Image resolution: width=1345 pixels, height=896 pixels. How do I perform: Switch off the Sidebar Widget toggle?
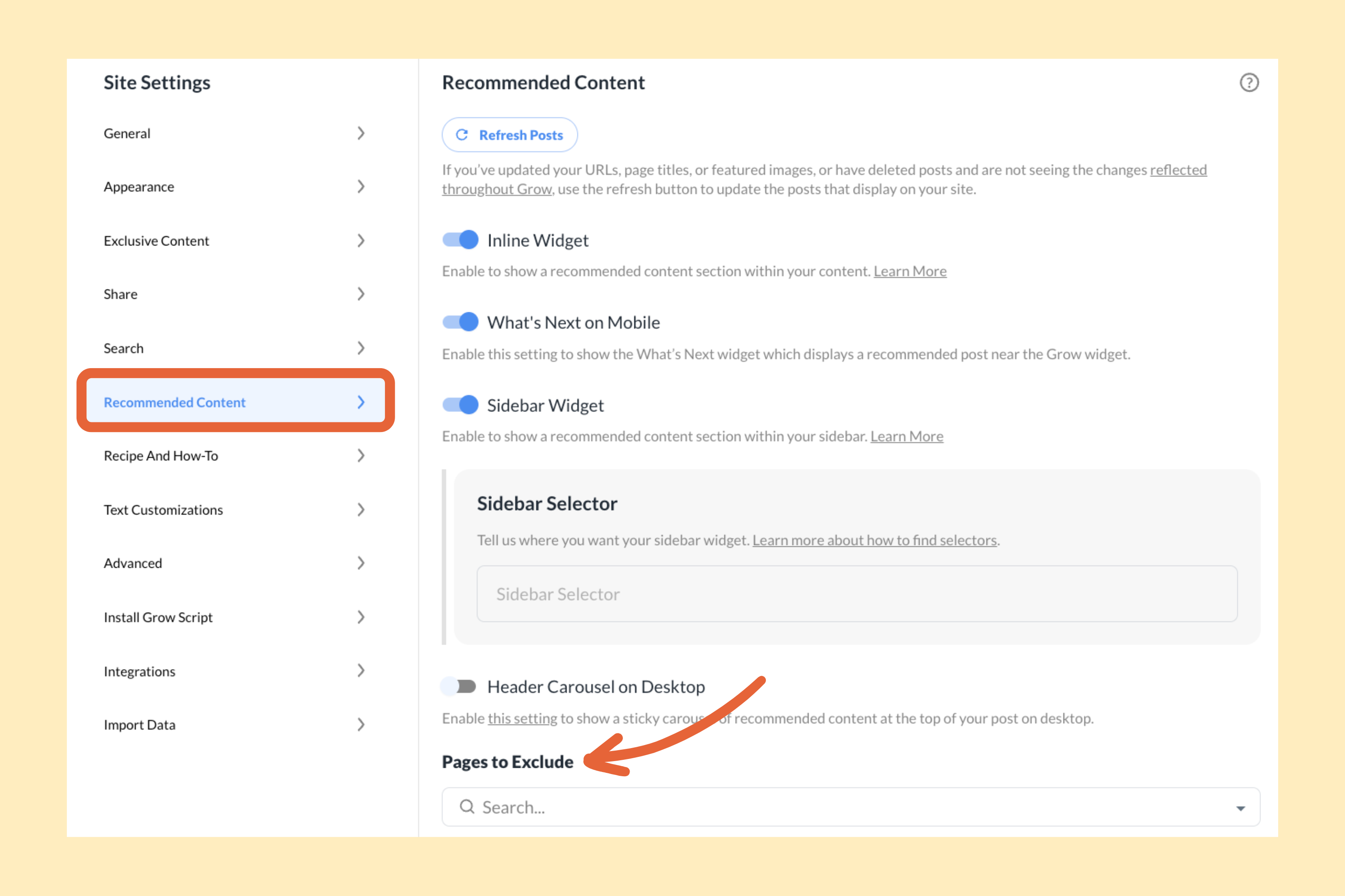461,405
